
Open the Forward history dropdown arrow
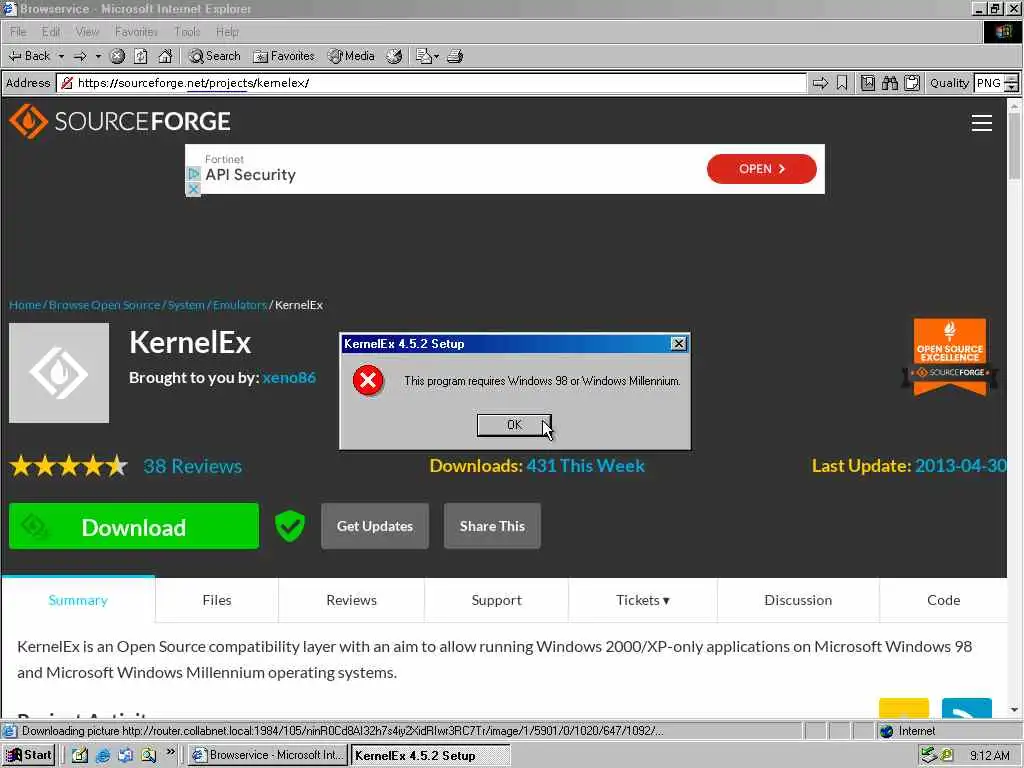coord(98,56)
